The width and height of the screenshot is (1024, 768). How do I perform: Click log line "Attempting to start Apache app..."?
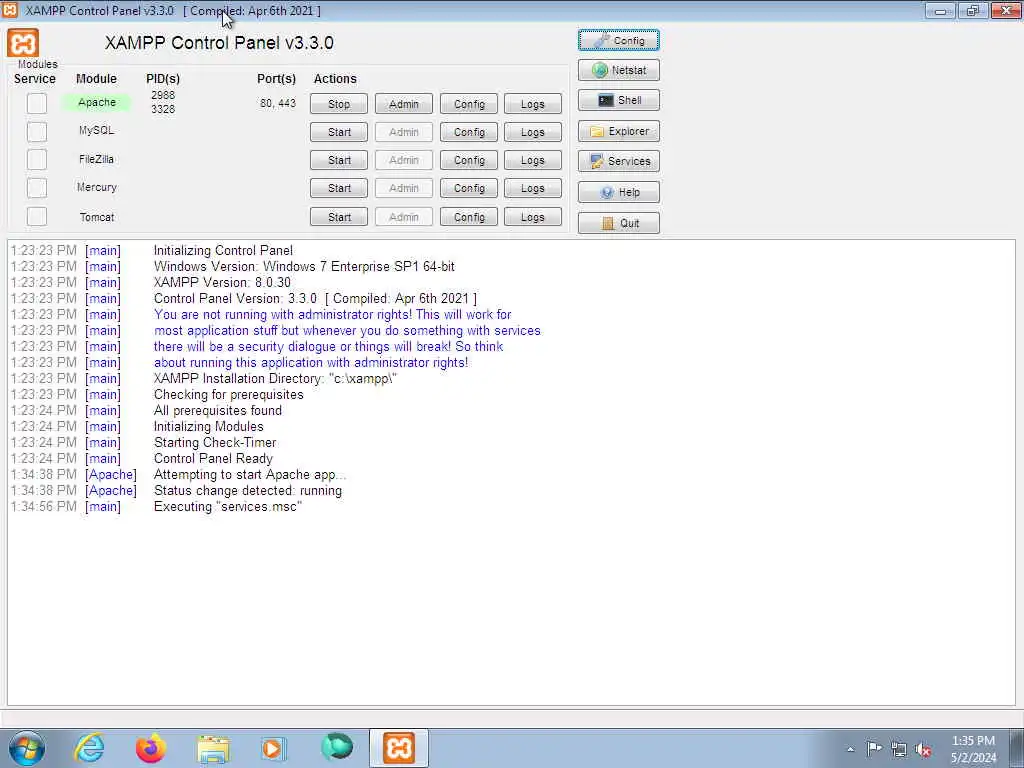(x=249, y=475)
